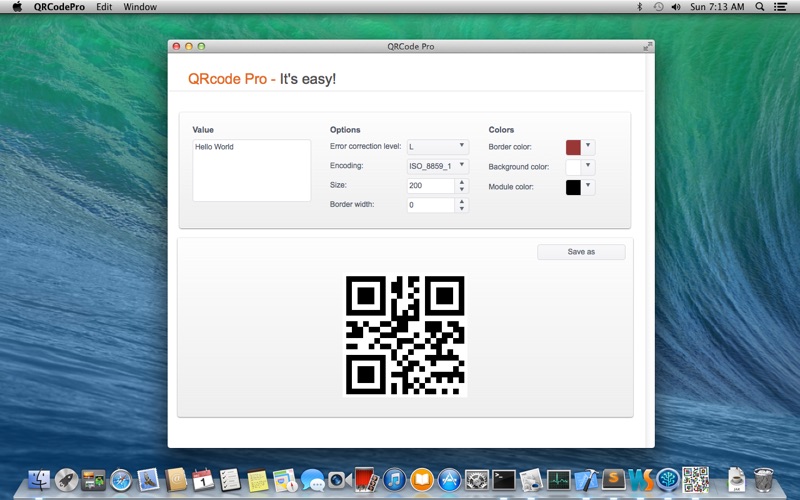Open Contacts address book in dock
The width and height of the screenshot is (800, 500).
tap(176, 480)
